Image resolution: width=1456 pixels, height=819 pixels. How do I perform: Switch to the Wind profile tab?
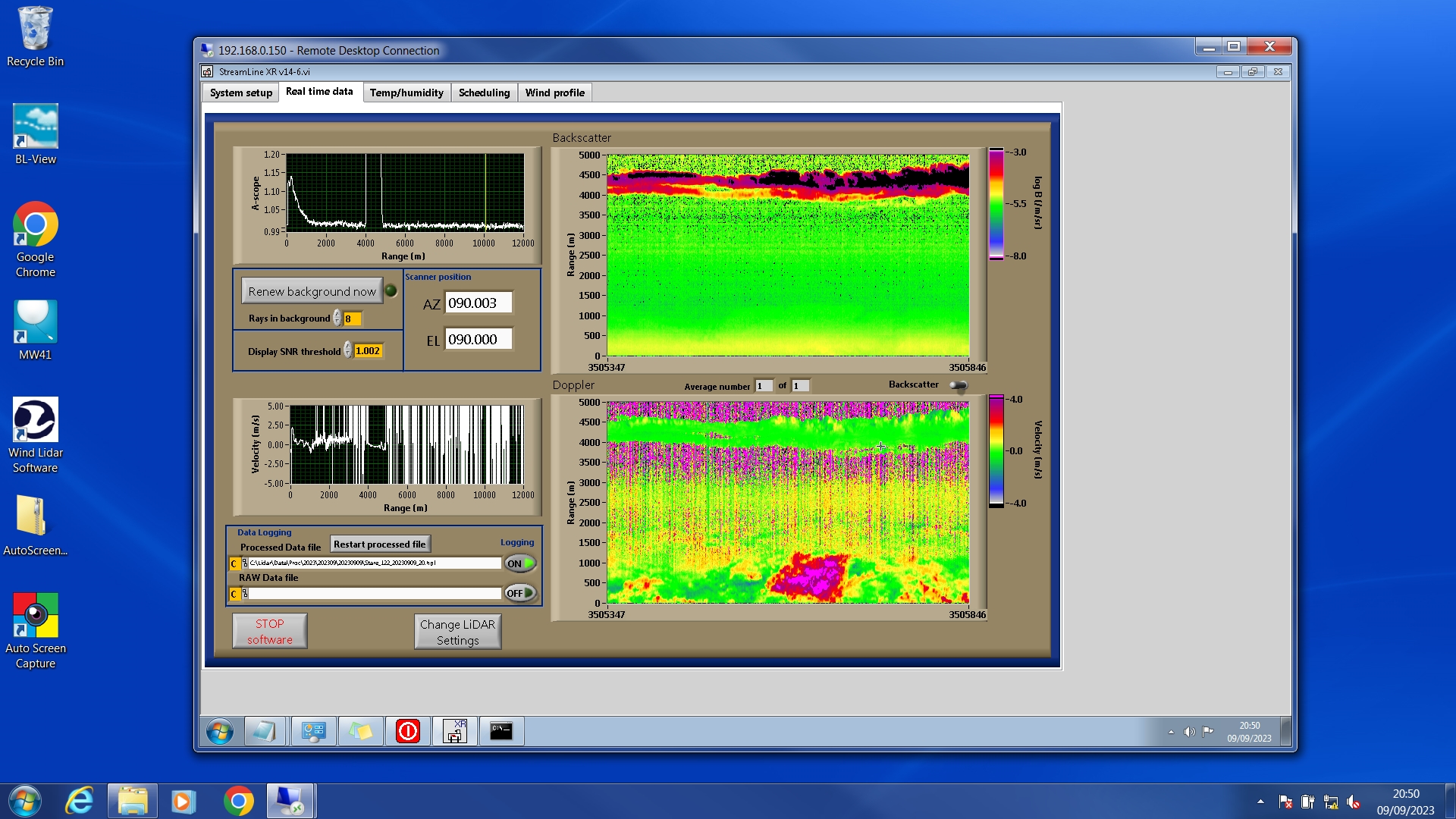tap(554, 93)
